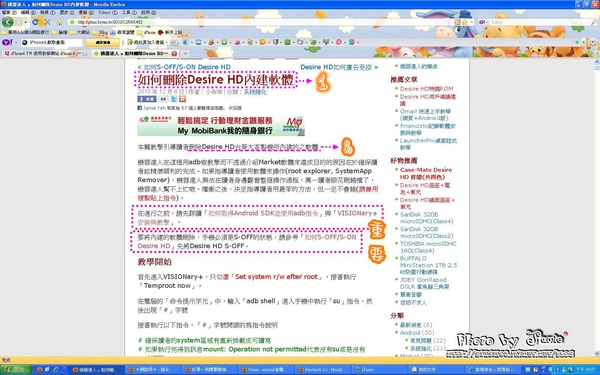Open a new tab with the plus button
This screenshot has width=600, height=375.
click(x=185, y=54)
